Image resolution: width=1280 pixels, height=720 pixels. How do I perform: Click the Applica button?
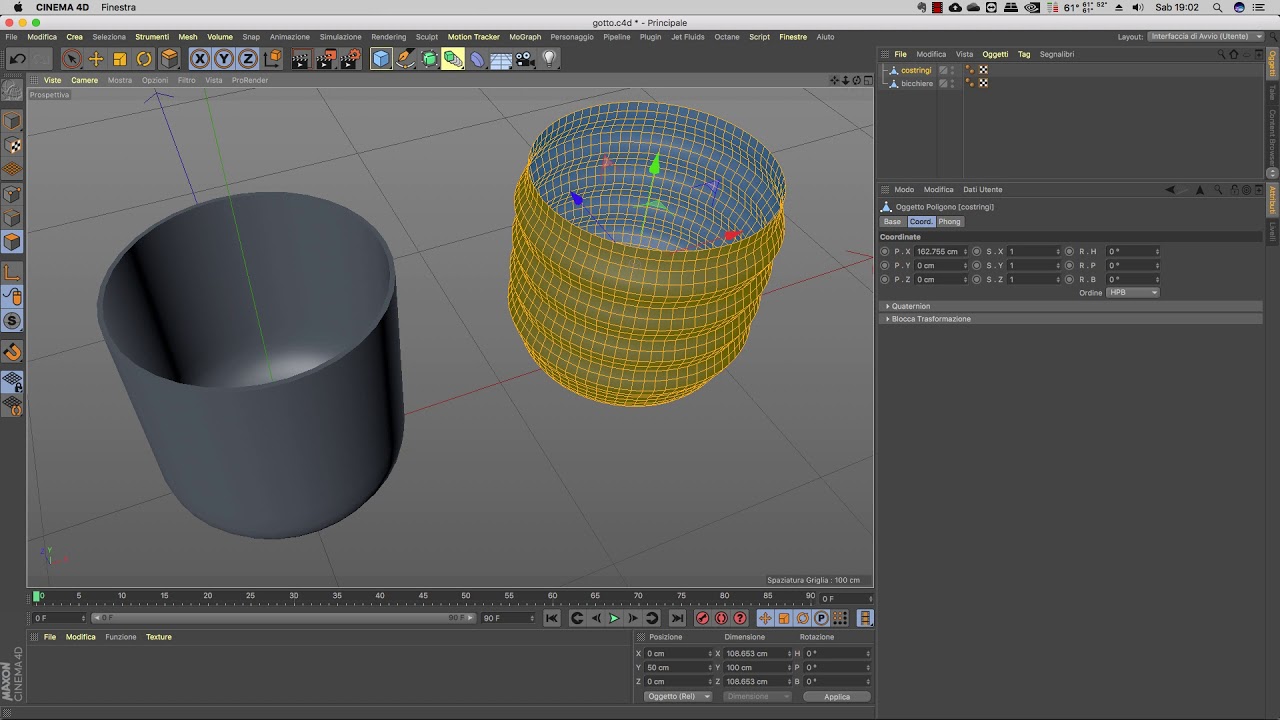coord(837,696)
